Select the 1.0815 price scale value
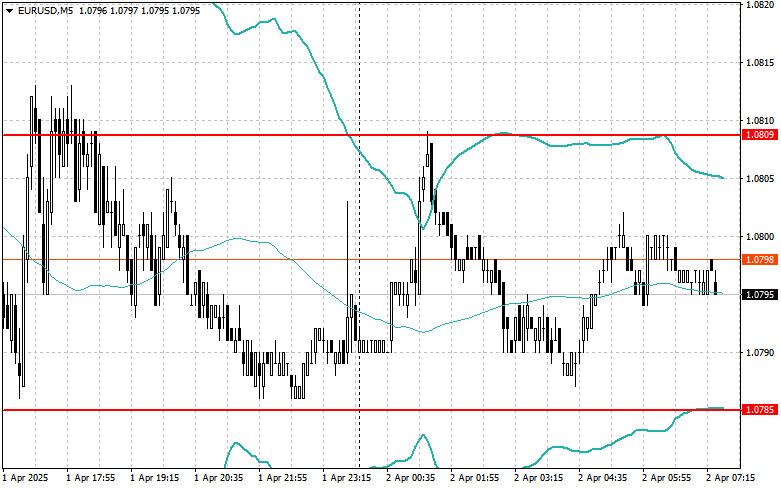781x489 pixels. pos(760,63)
